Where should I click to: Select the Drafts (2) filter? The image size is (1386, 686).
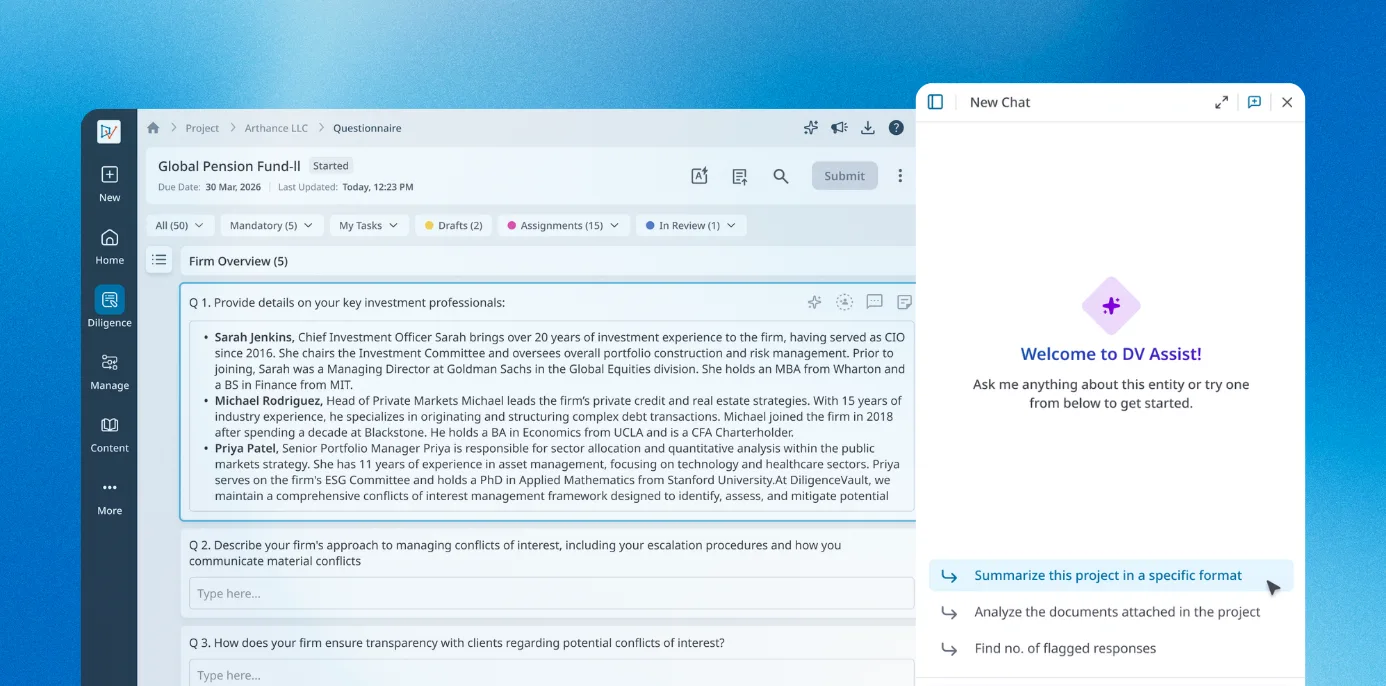click(x=453, y=226)
